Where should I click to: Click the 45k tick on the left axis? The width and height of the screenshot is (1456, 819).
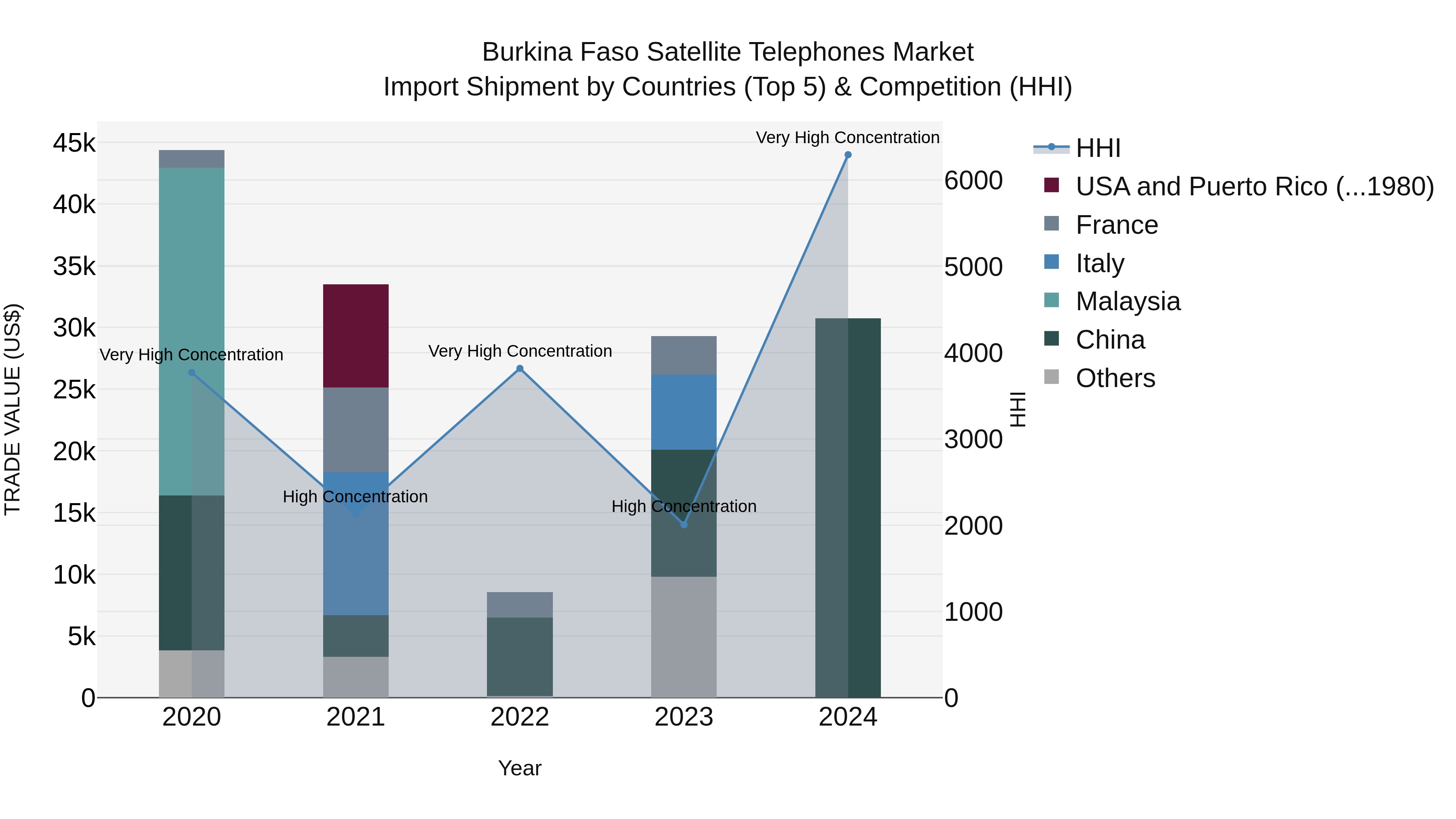tap(74, 143)
